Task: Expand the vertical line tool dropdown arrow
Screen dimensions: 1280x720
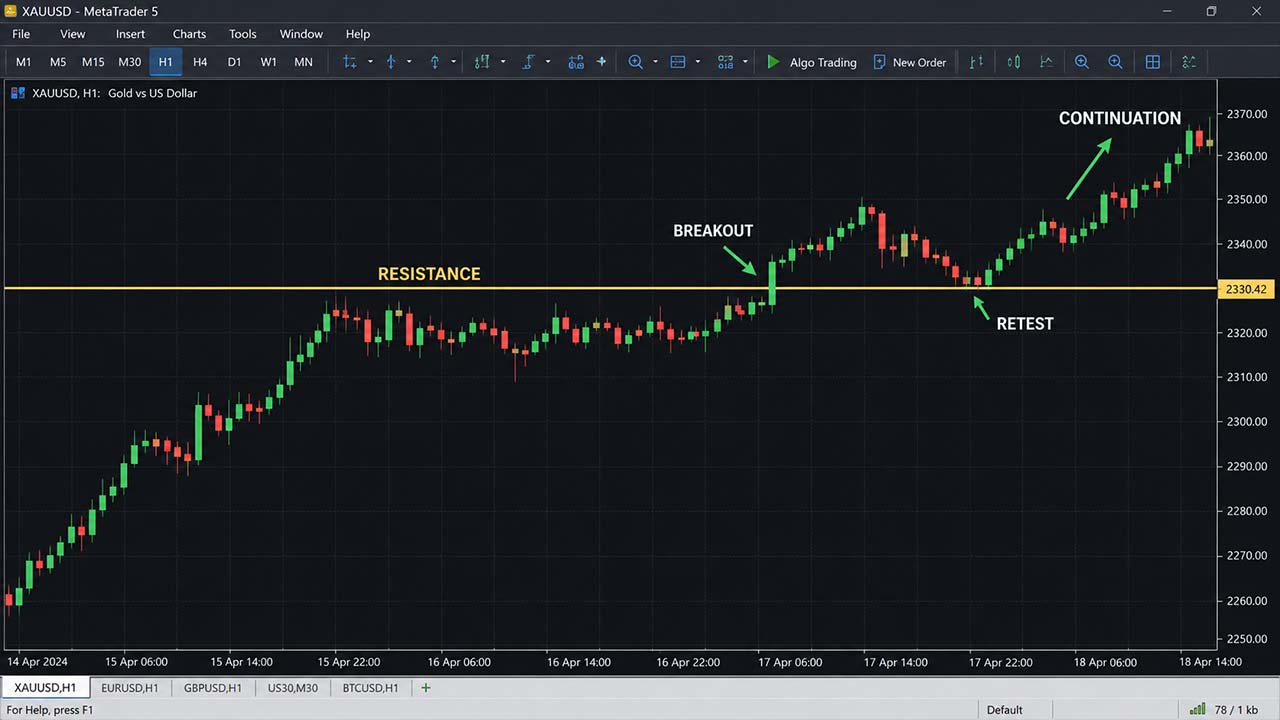Action: (410, 62)
